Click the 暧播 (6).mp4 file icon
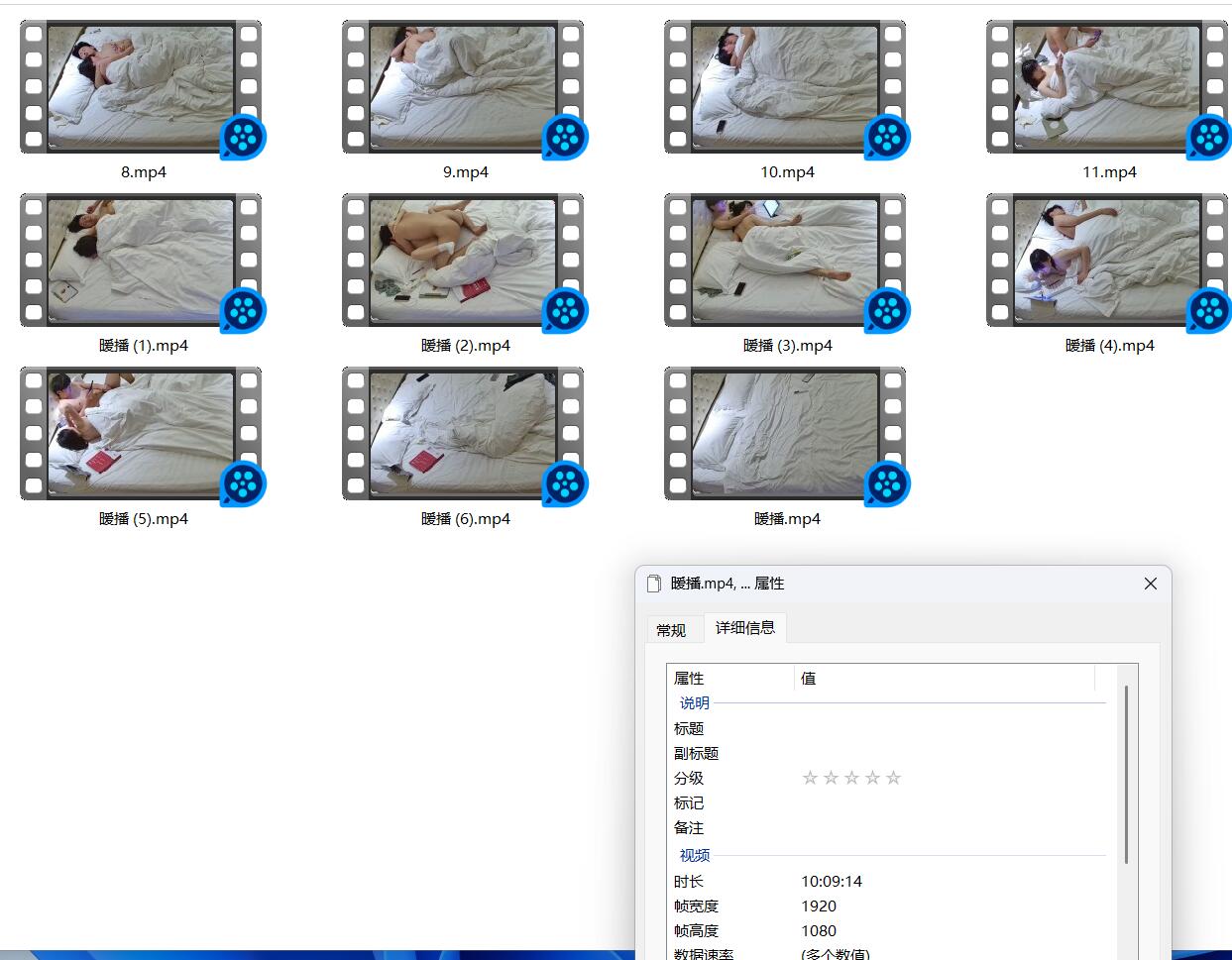Image resolution: width=1232 pixels, height=960 pixels. (x=463, y=435)
